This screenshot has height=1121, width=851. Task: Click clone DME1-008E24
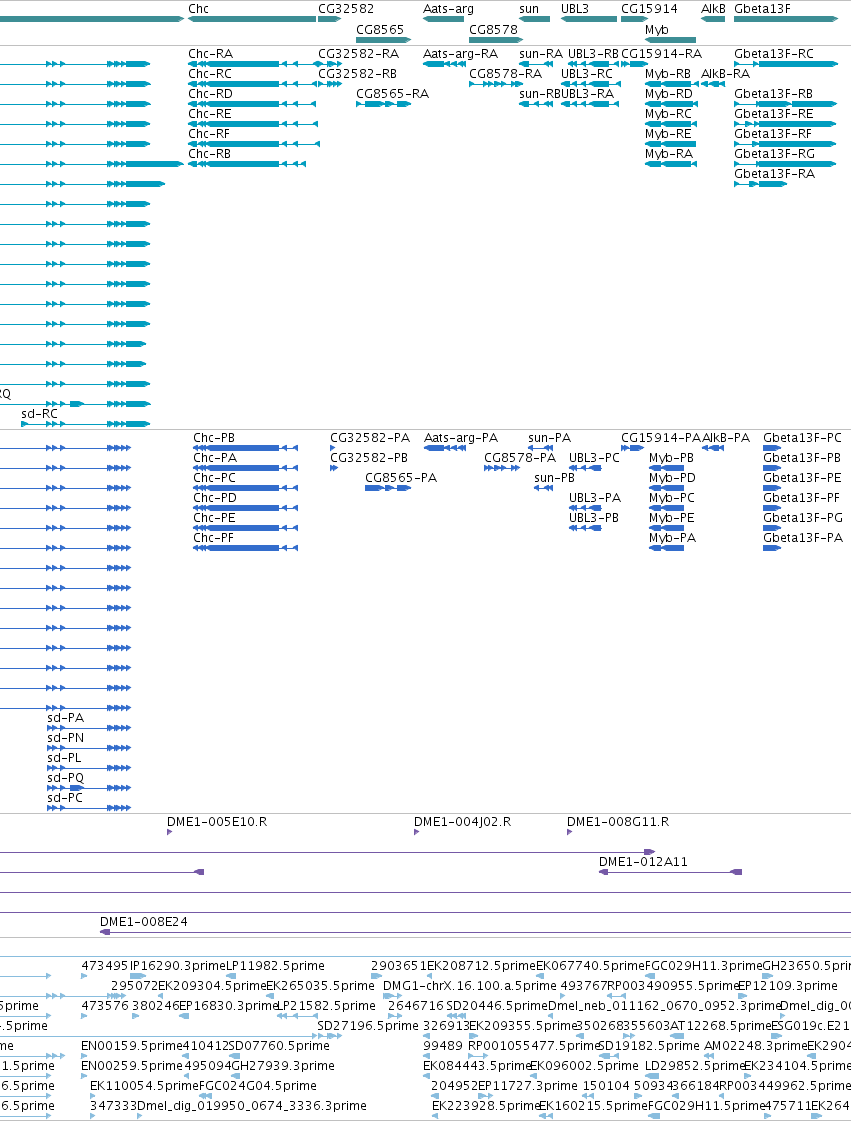point(144,922)
